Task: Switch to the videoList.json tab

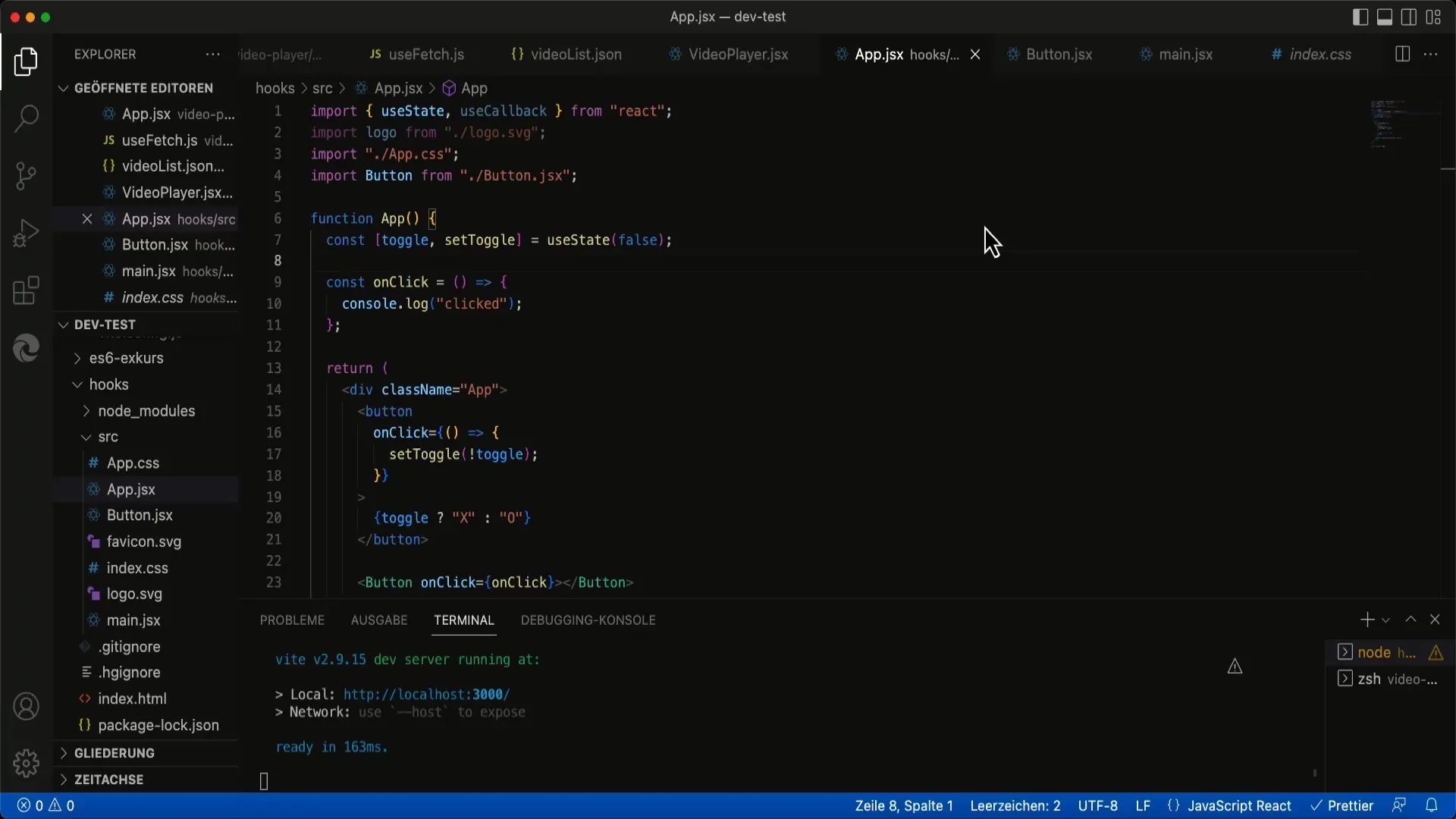Action: coord(566,55)
